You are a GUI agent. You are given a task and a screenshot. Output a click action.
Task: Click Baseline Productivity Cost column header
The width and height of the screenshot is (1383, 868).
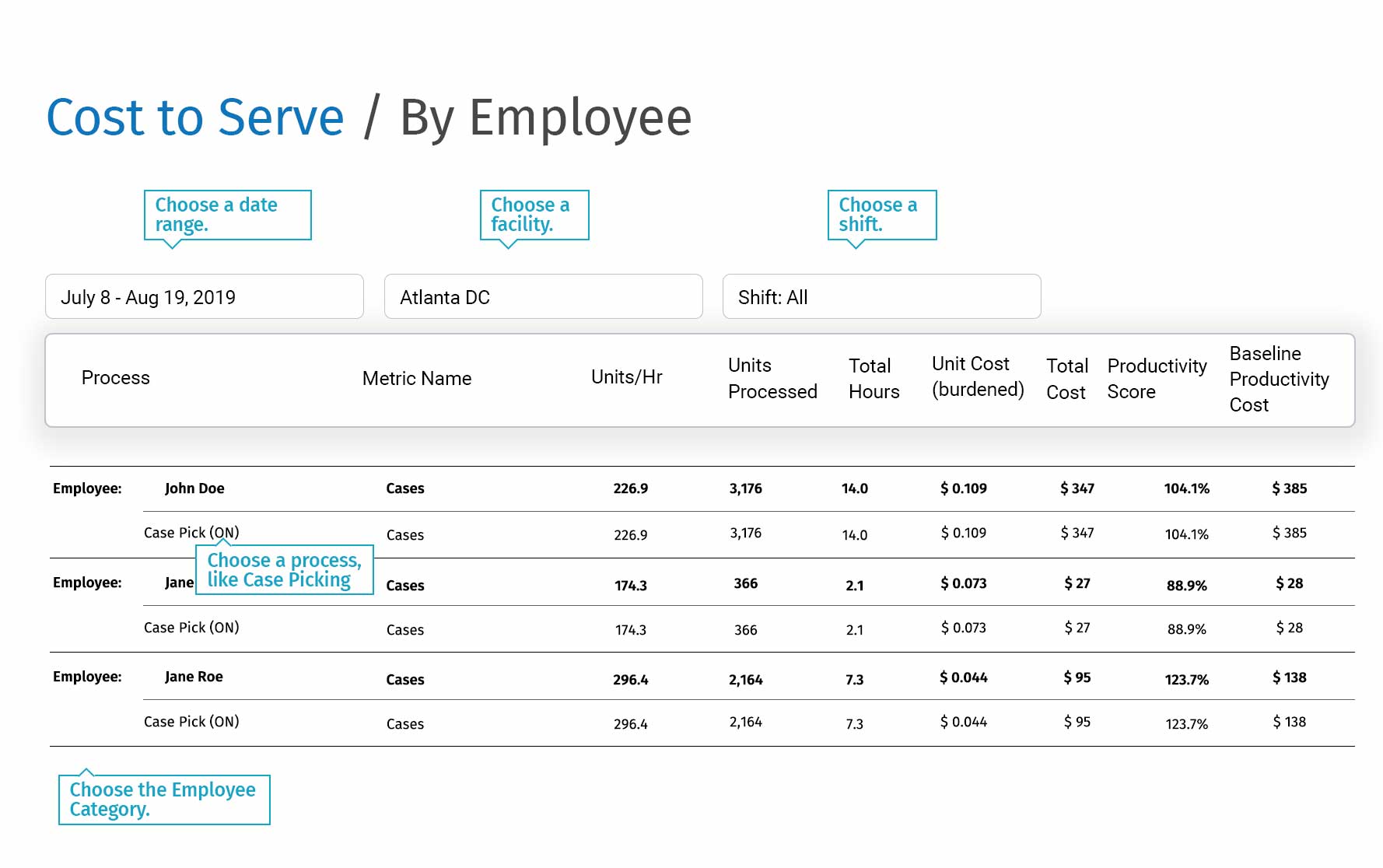coord(1278,379)
